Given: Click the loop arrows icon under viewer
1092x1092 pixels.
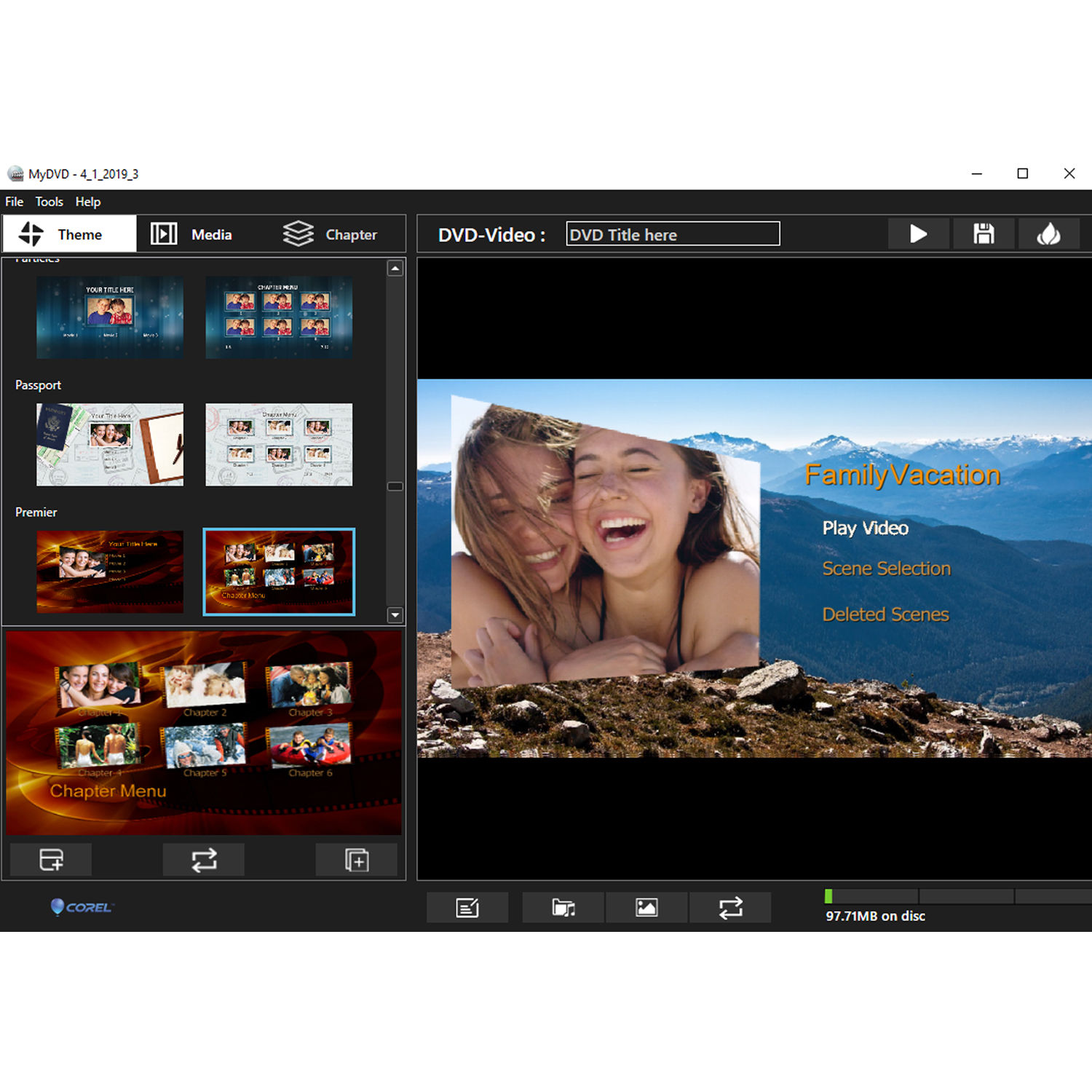Looking at the screenshot, I should click(730, 908).
